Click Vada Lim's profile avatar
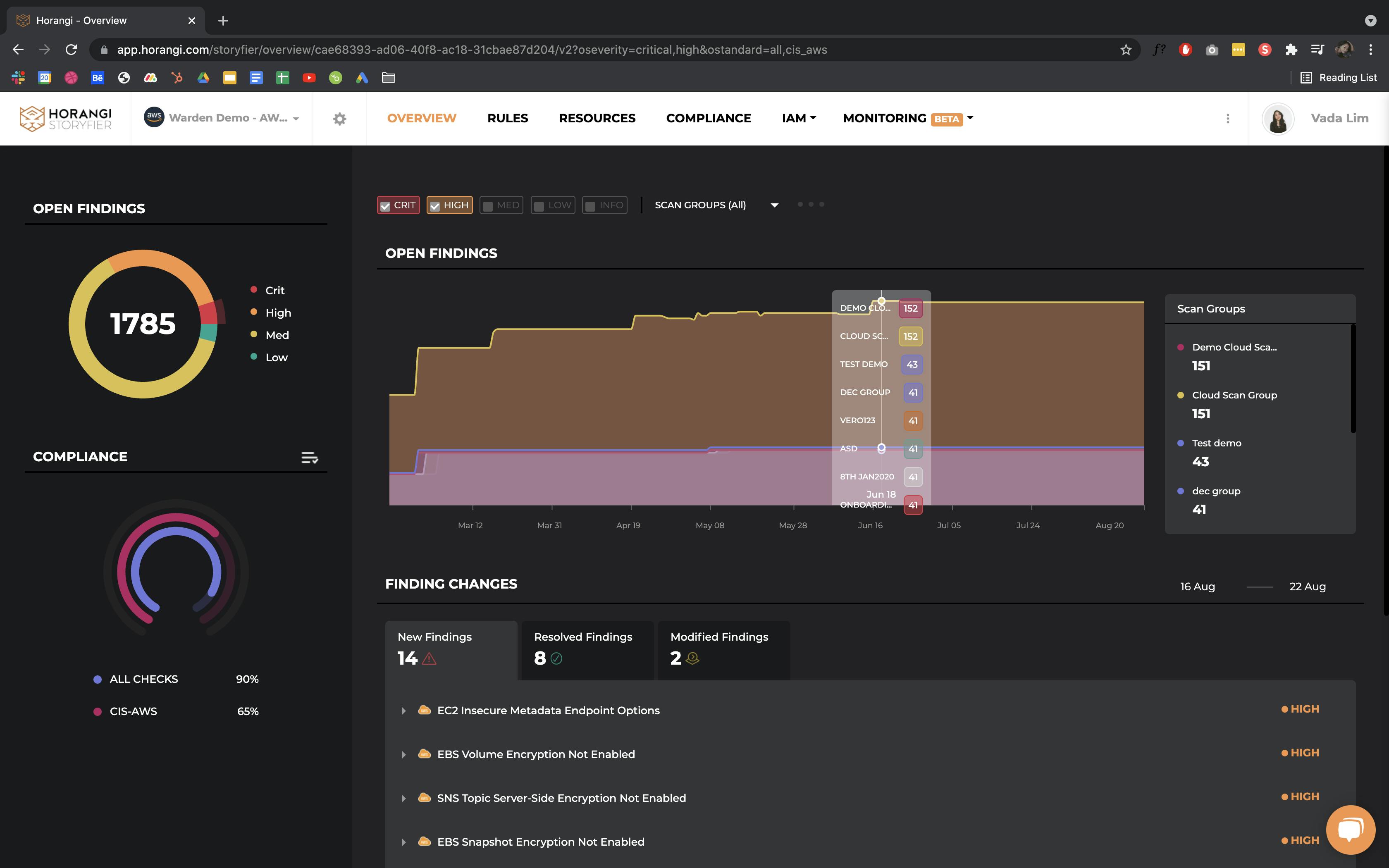This screenshot has width=1389, height=868. click(1278, 119)
